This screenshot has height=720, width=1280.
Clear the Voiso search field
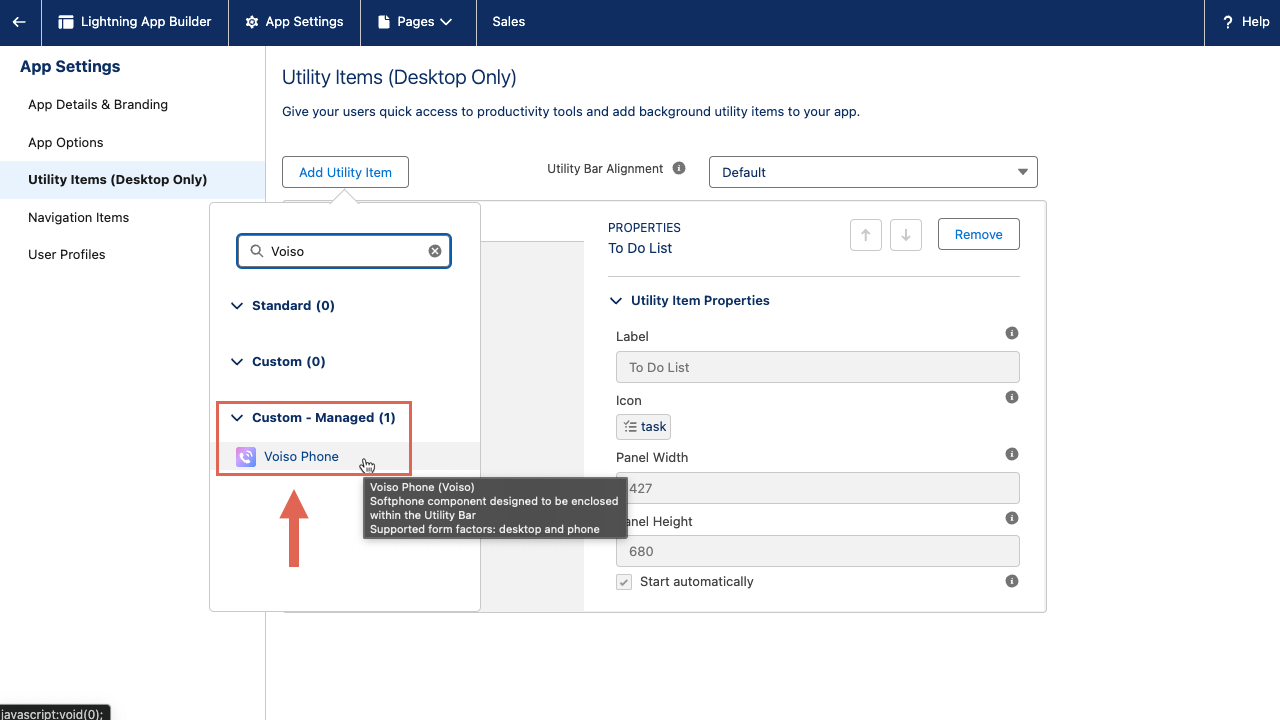tap(435, 251)
